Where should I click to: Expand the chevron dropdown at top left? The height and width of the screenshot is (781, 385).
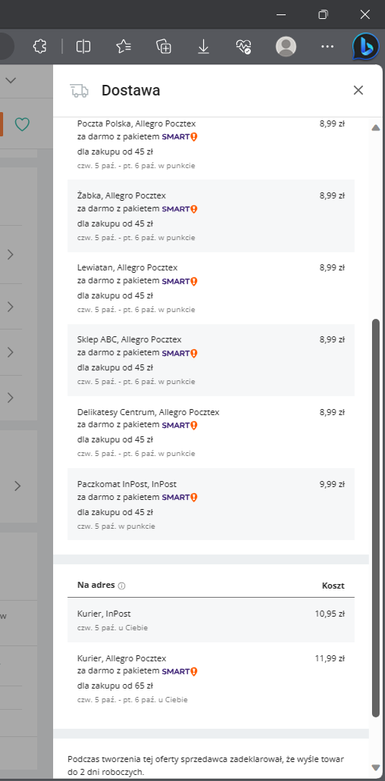(x=10, y=80)
